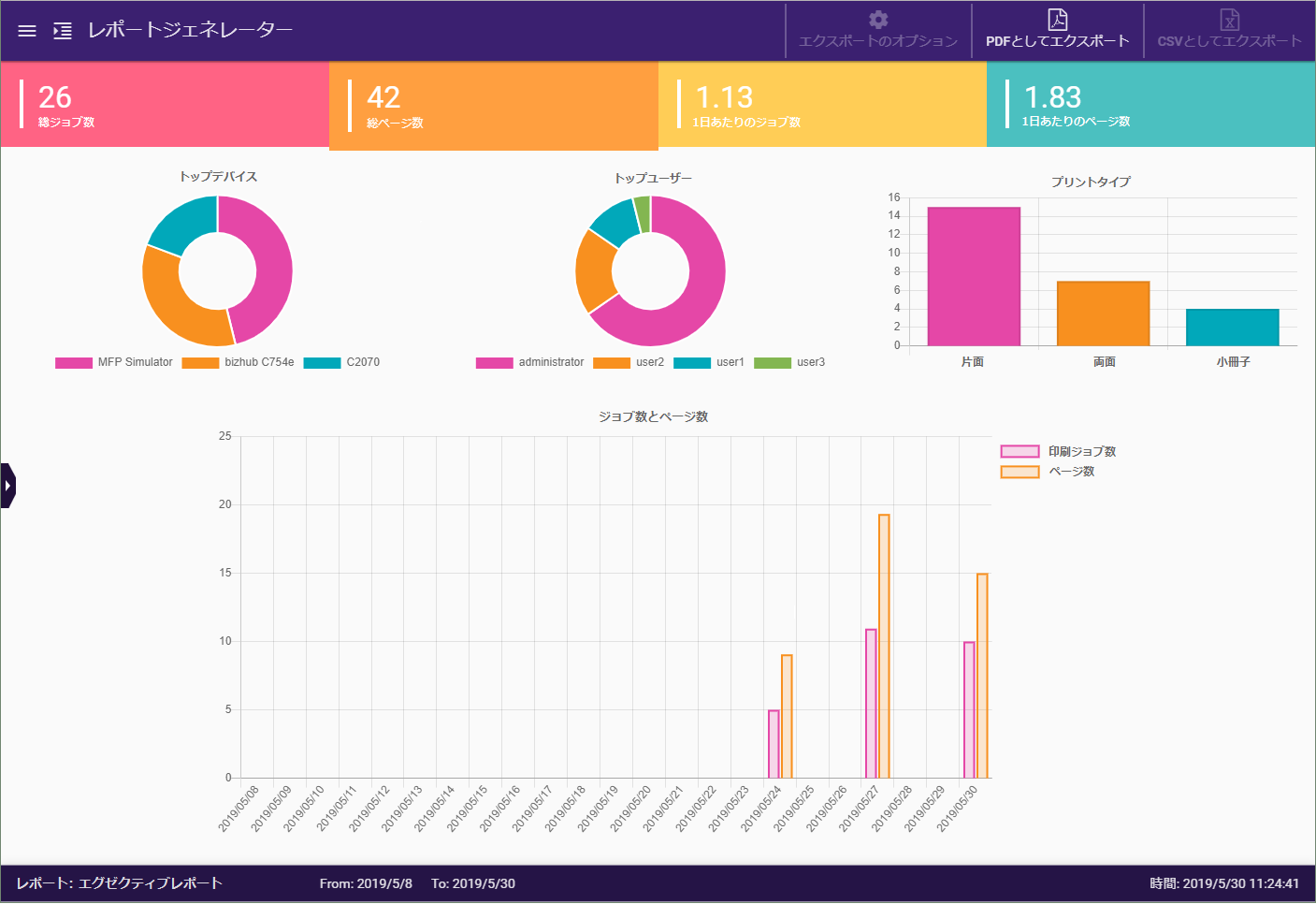The image size is (1316, 904).
Task: Open the hamburger main menu
Action: (x=27, y=31)
